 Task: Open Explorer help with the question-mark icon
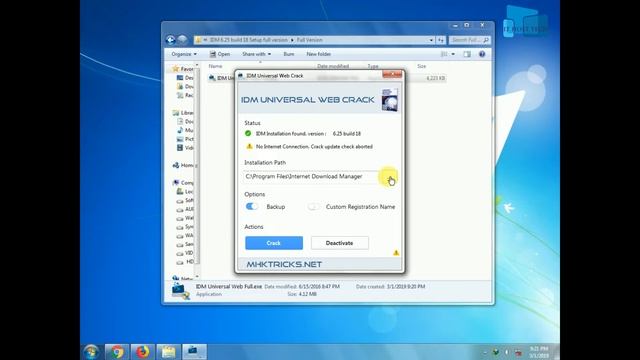(482, 54)
